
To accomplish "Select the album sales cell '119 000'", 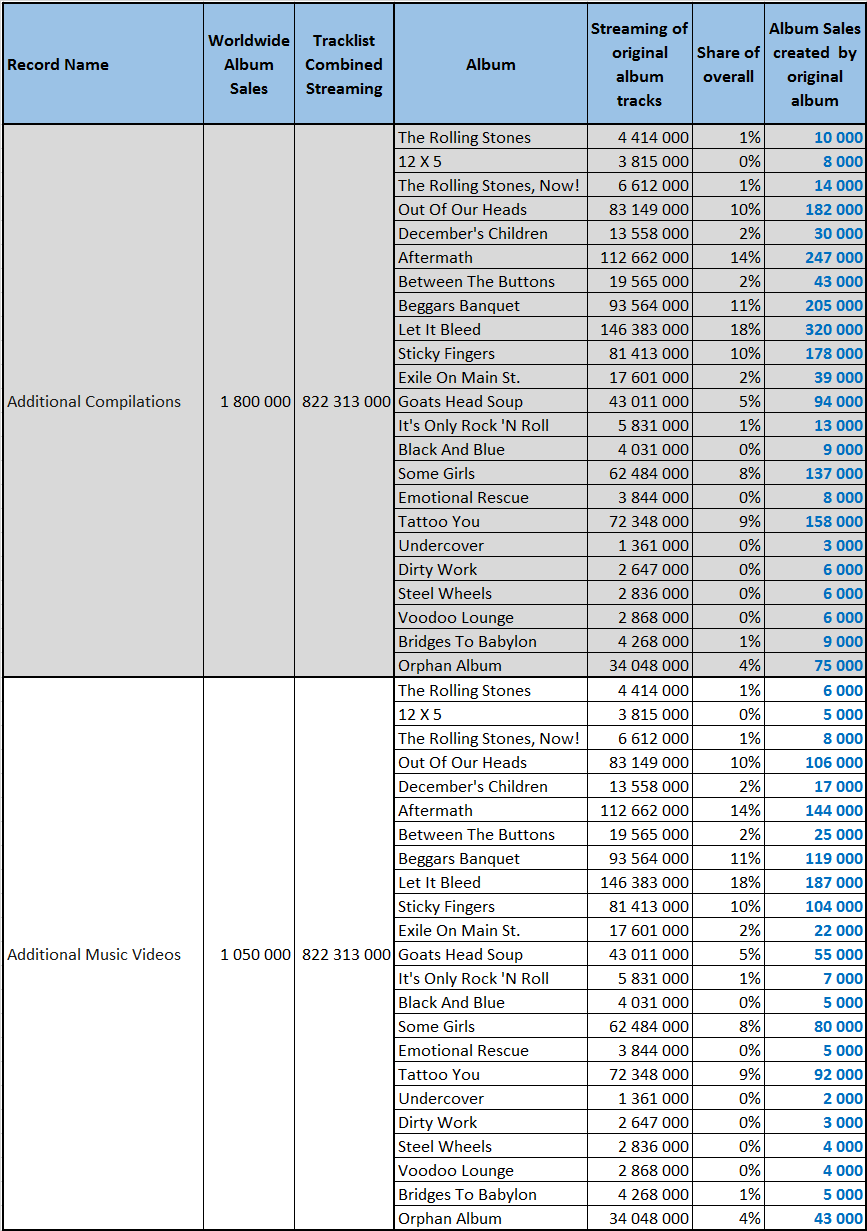I will tap(815, 858).
